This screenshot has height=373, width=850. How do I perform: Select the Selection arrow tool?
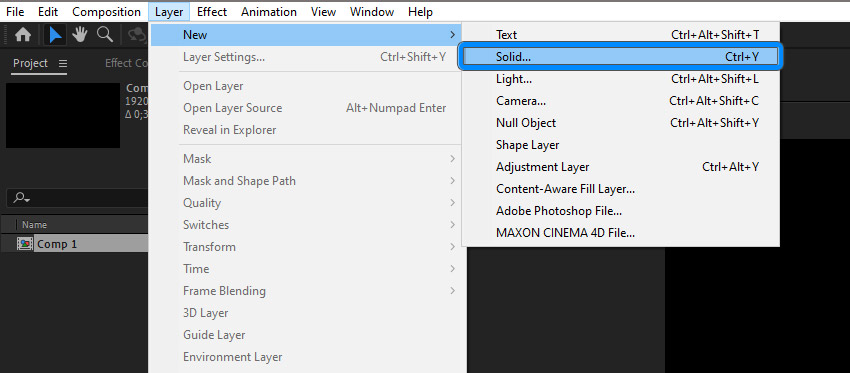point(55,35)
